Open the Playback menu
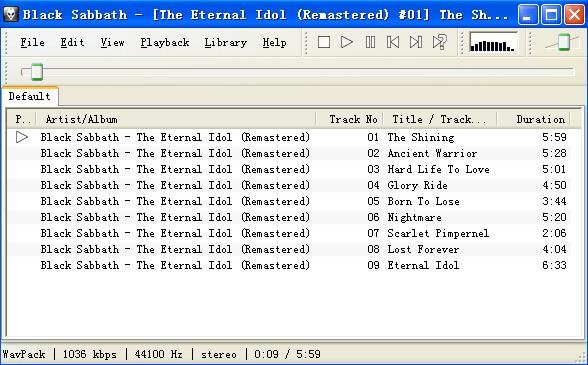 (x=165, y=42)
